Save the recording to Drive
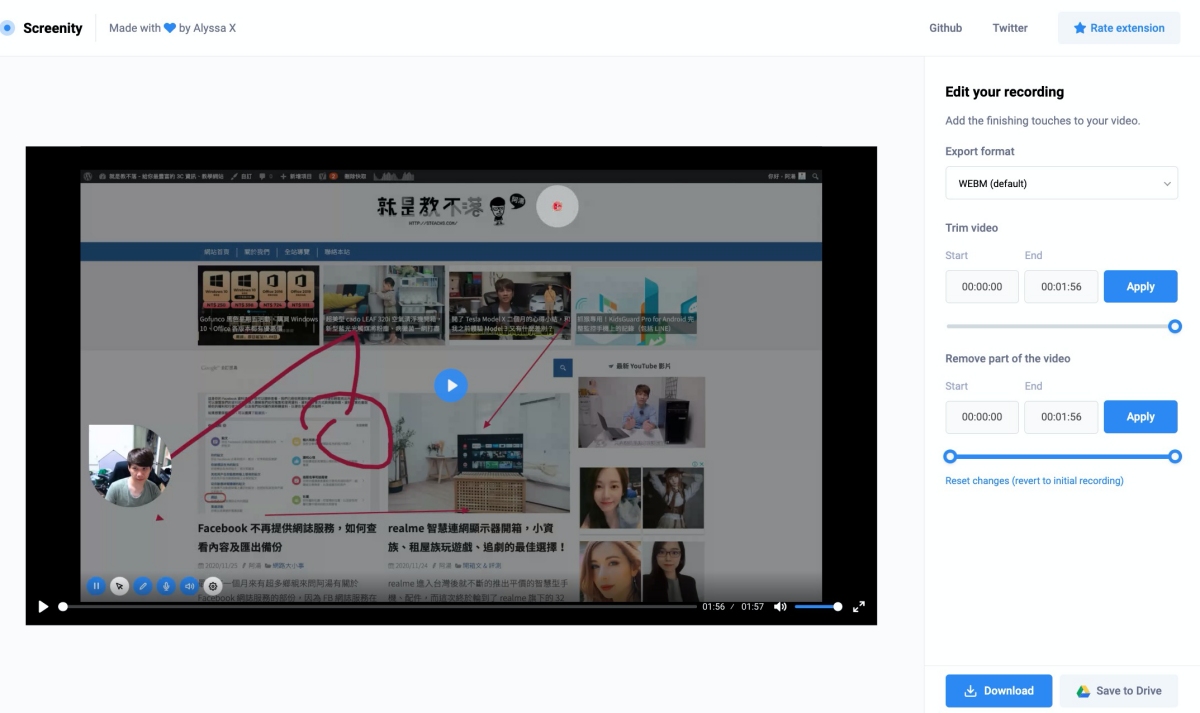This screenshot has height=713, width=1200. (x=1118, y=690)
